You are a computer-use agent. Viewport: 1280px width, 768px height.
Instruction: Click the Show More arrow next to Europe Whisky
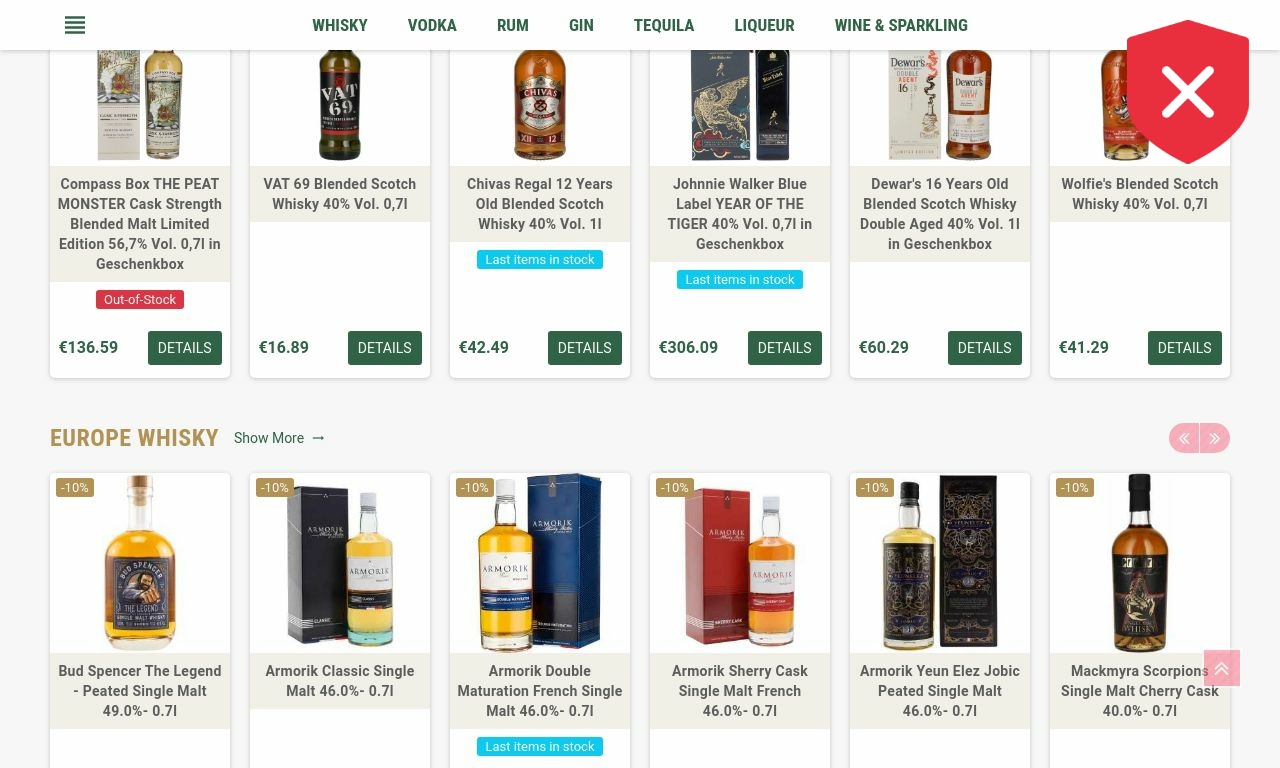click(x=318, y=438)
